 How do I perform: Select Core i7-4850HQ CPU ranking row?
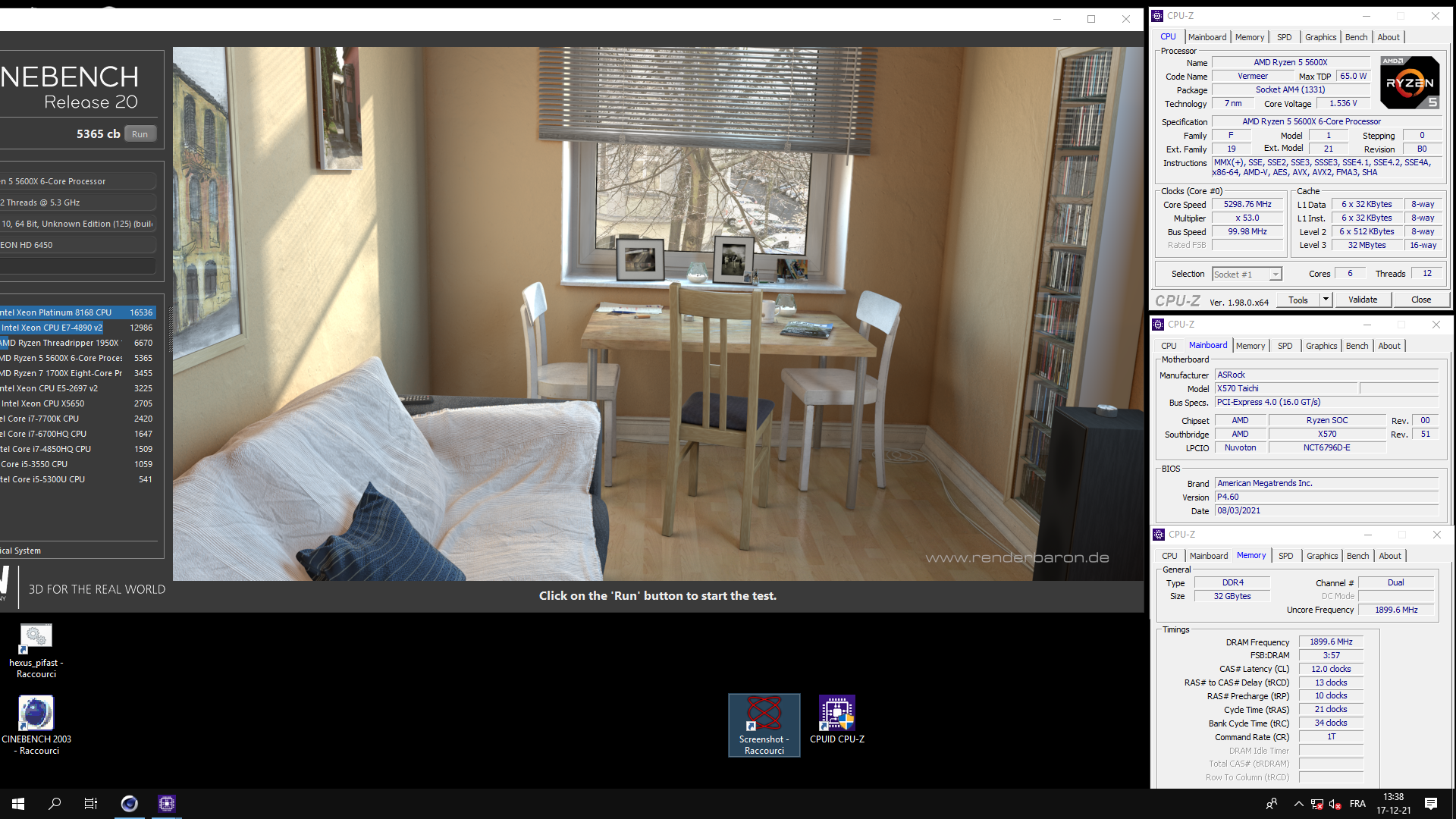tap(78, 449)
